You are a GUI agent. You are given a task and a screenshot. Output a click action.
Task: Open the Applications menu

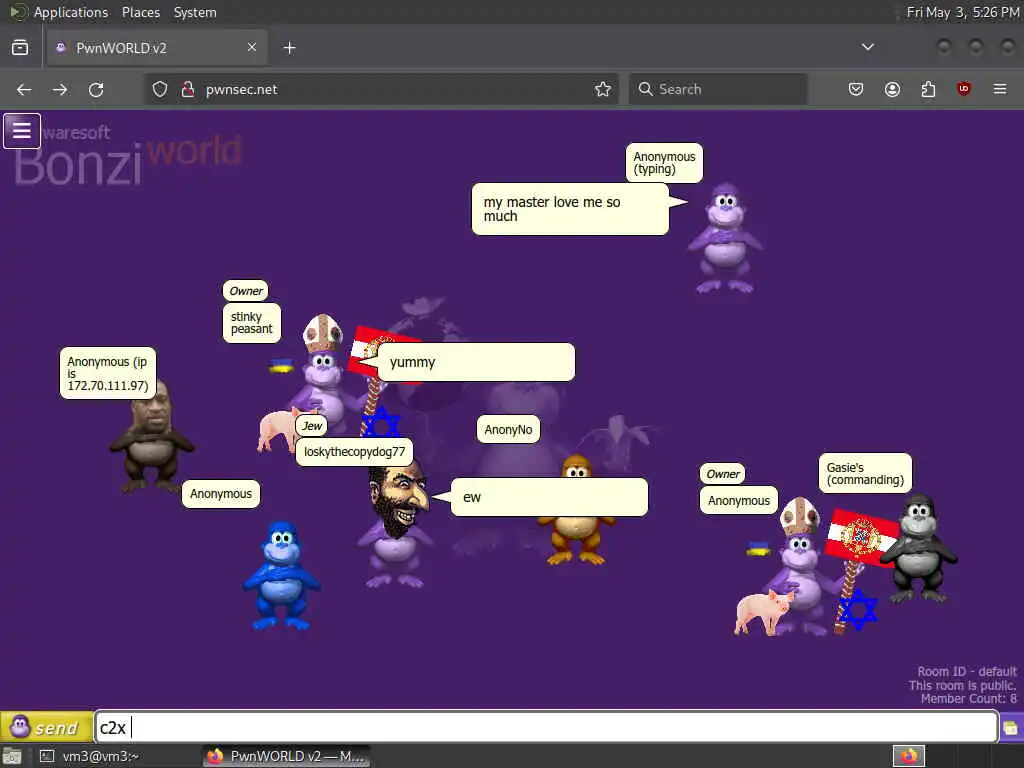(71, 12)
